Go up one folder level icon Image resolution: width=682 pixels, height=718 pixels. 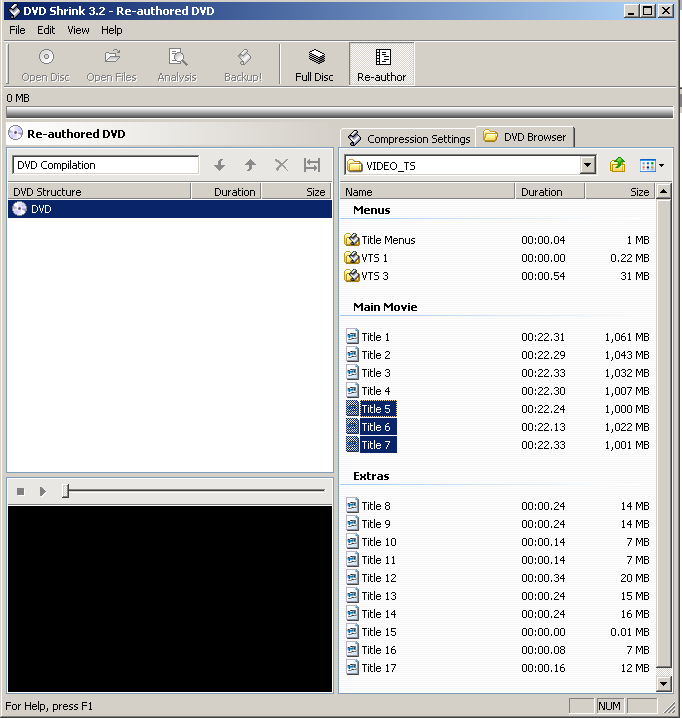click(618, 165)
